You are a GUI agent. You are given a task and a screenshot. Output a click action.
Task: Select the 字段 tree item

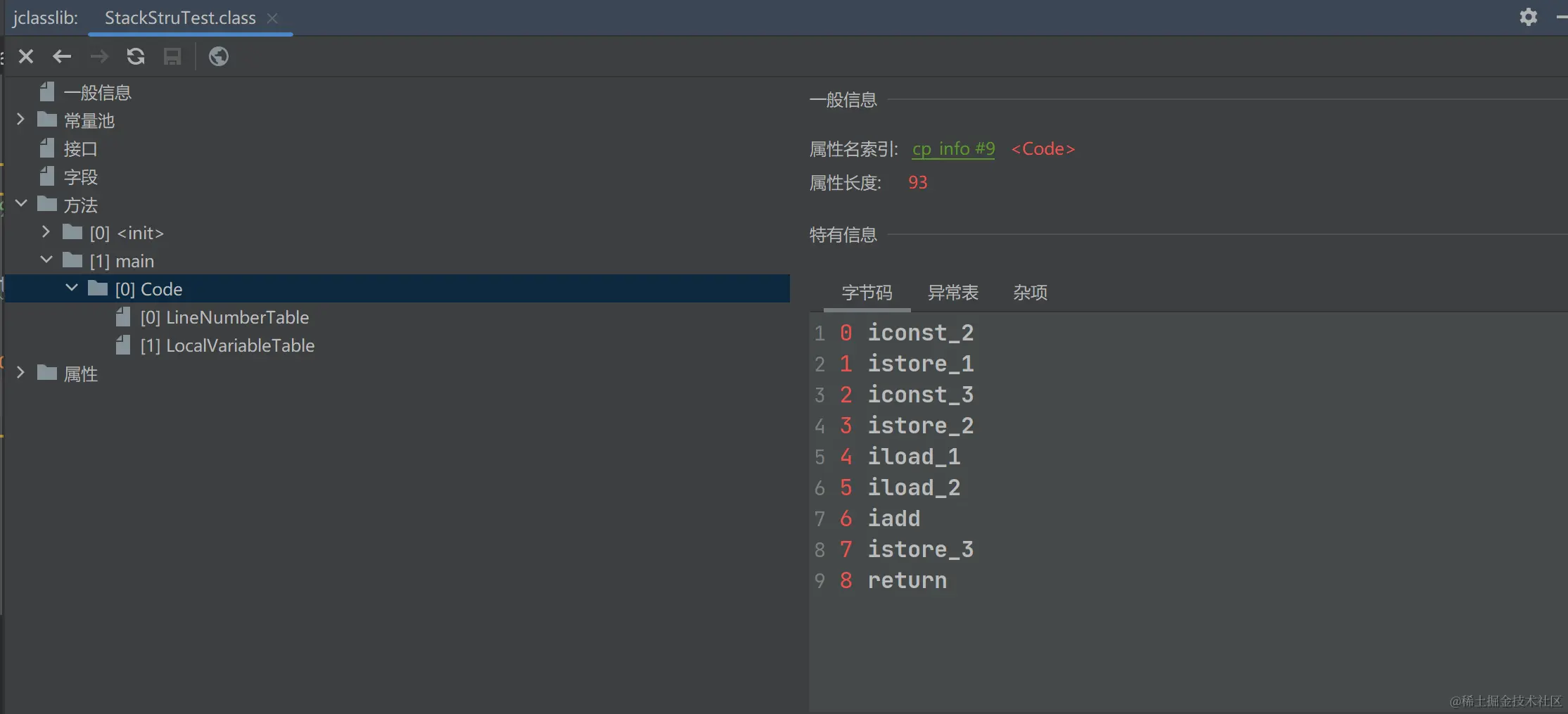click(80, 177)
